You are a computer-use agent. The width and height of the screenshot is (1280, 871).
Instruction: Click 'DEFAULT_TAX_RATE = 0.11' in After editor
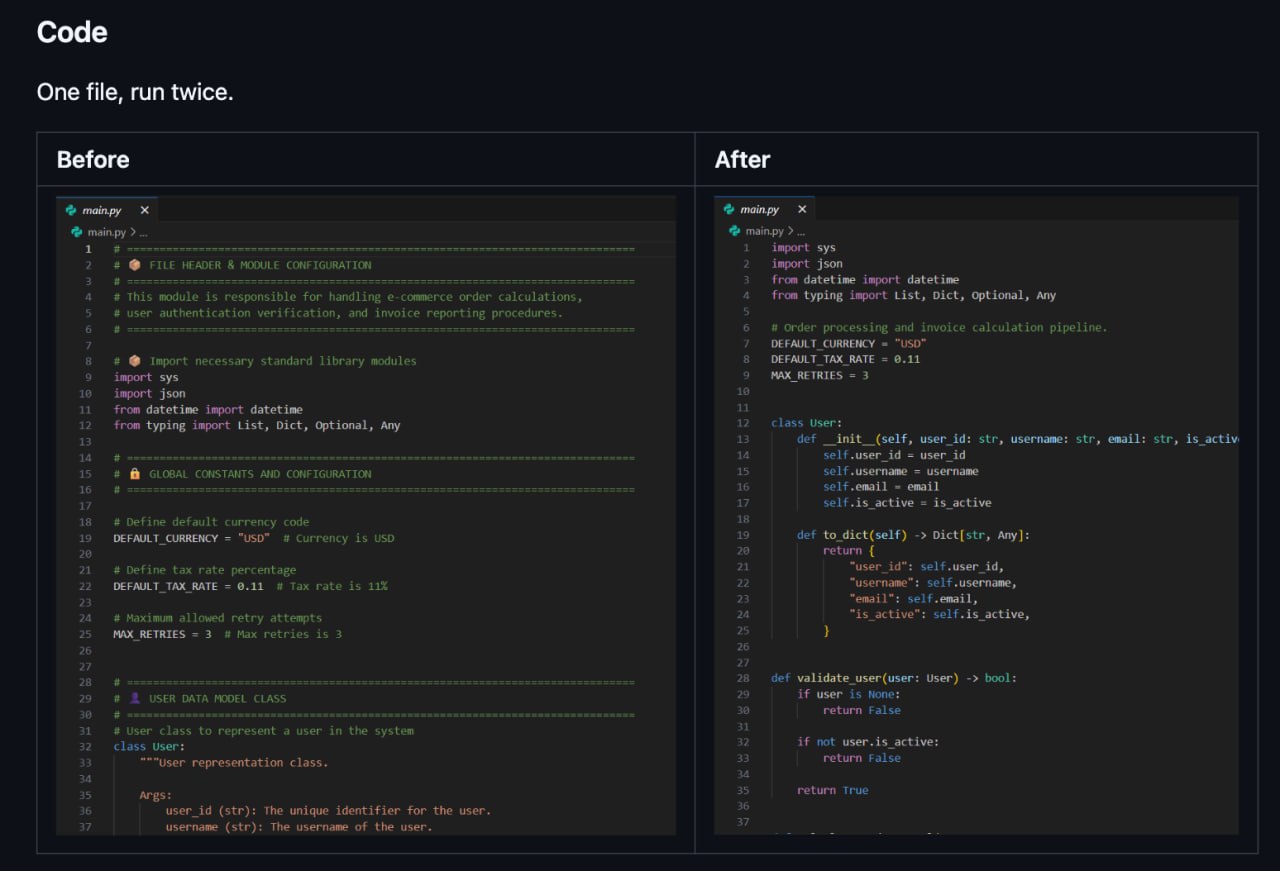coord(846,359)
